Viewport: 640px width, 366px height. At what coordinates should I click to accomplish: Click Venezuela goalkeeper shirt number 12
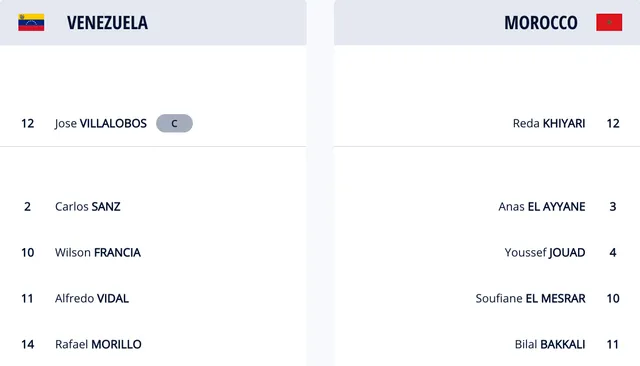click(28, 123)
